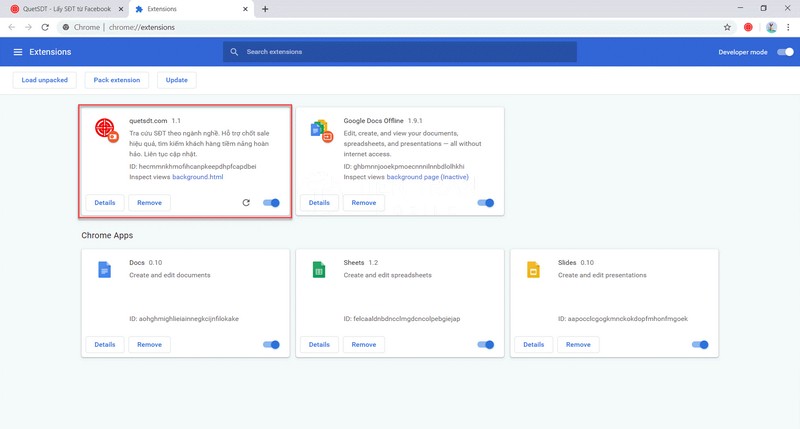Turn off Developer mode toggle
Viewport: 800px width, 429px height.
click(785, 52)
